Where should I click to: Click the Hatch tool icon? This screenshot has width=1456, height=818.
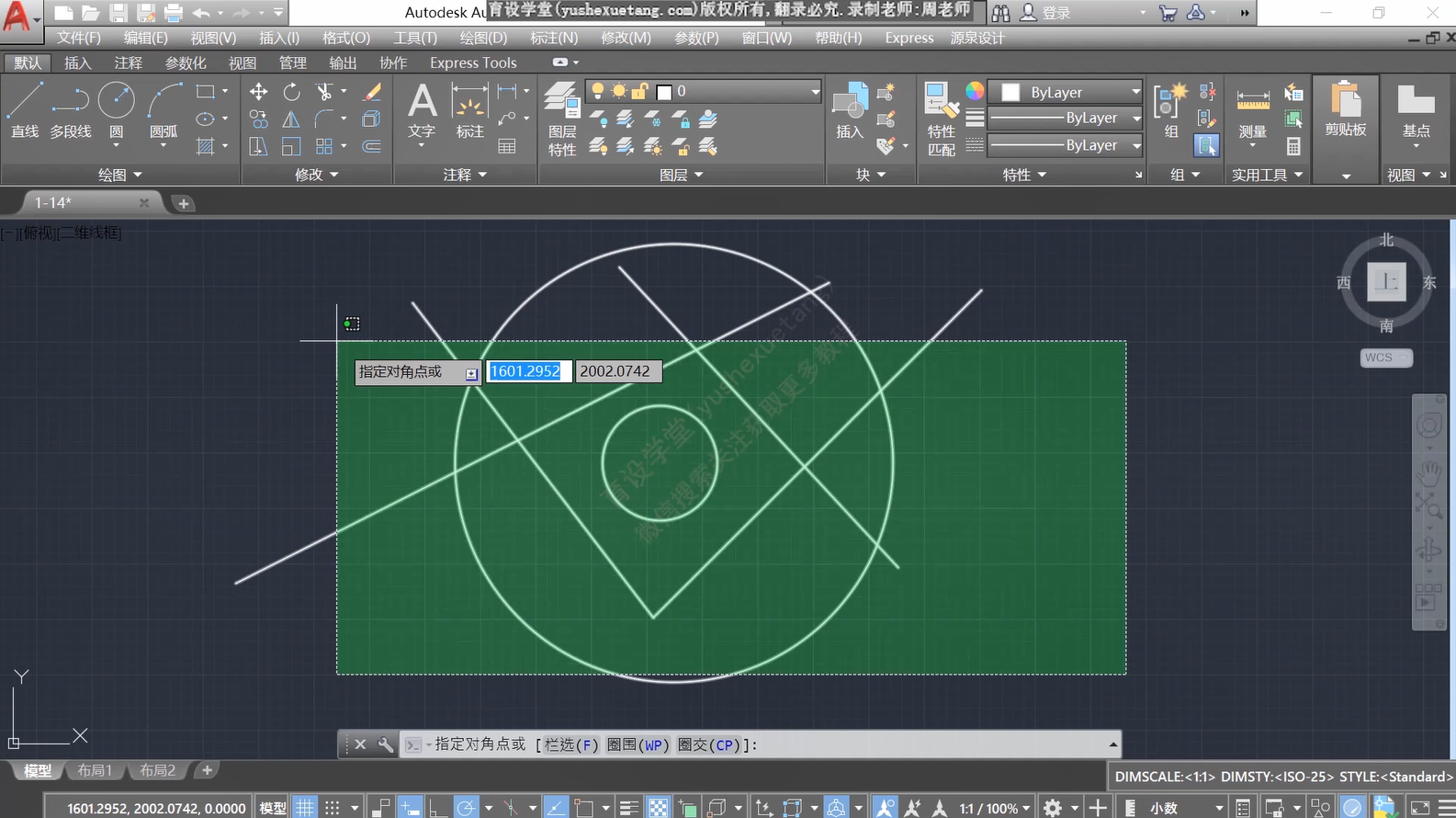pyautogui.click(x=206, y=146)
